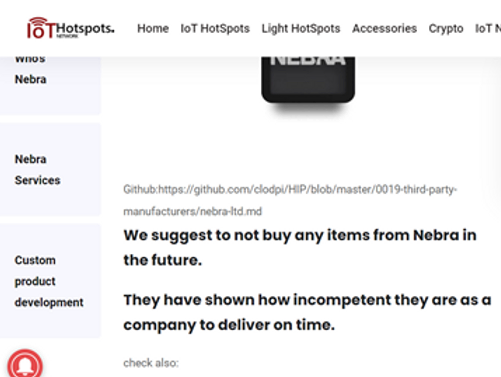The width and height of the screenshot is (501, 377).
Task: Click the 'We suggest to not buy' heading
Action: [x=300, y=247]
